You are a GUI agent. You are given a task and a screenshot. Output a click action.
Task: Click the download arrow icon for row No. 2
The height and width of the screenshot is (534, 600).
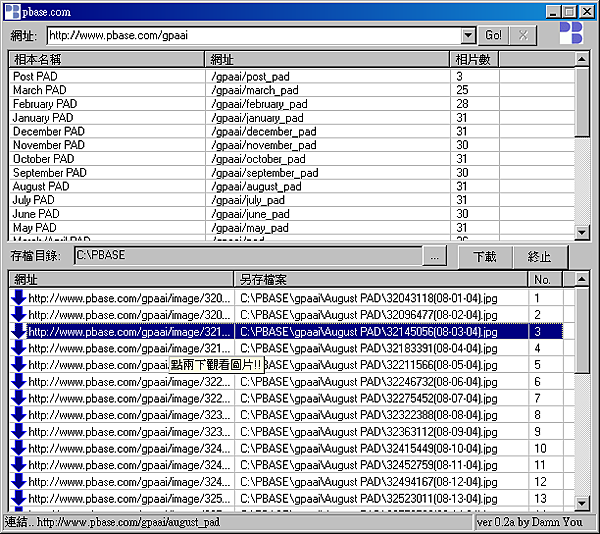coord(18,314)
